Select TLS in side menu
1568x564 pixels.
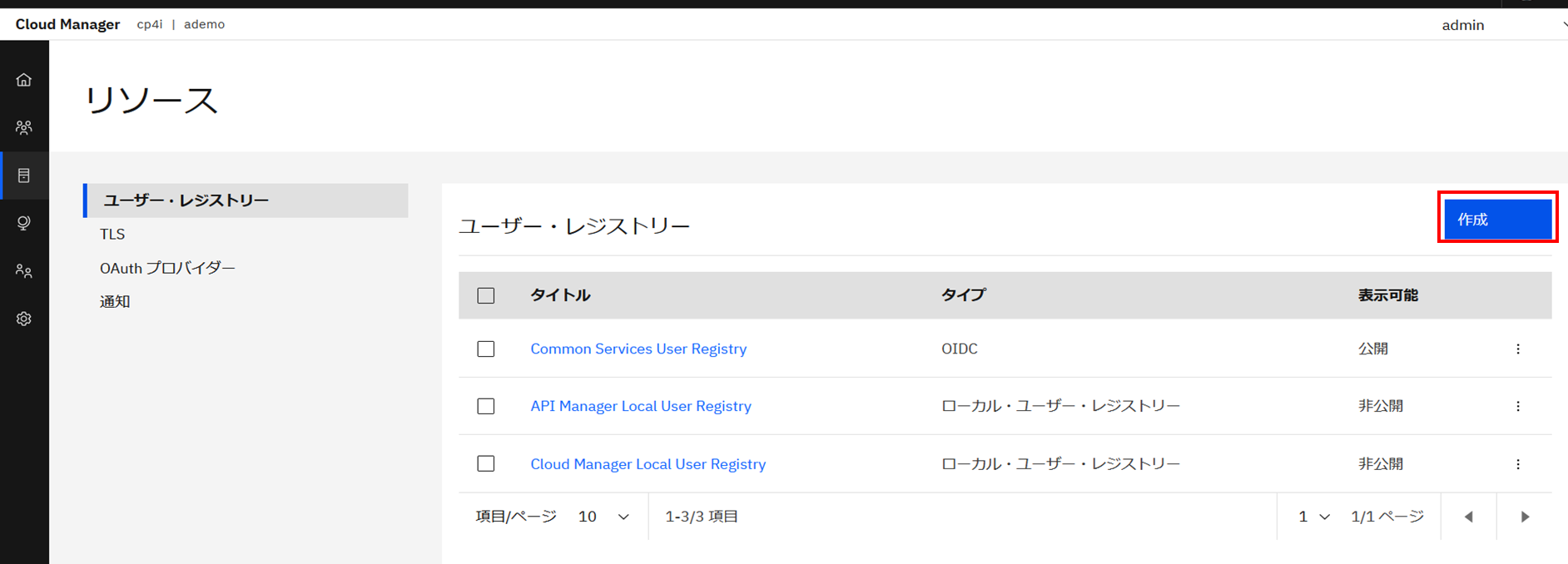(112, 234)
